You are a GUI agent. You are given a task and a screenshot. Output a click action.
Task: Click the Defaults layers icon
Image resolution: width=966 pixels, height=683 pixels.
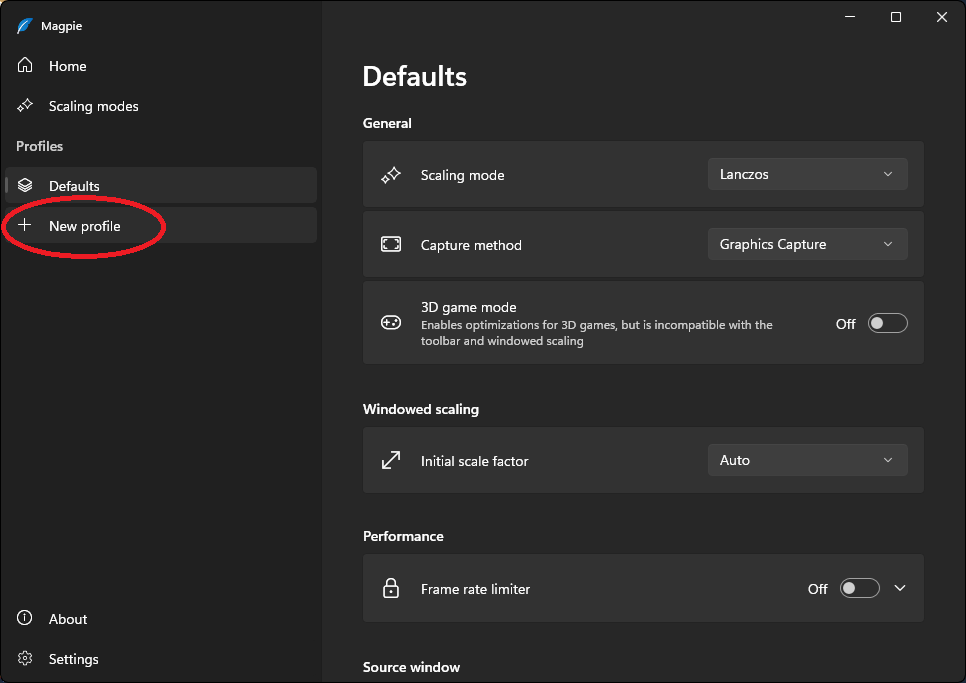26,186
